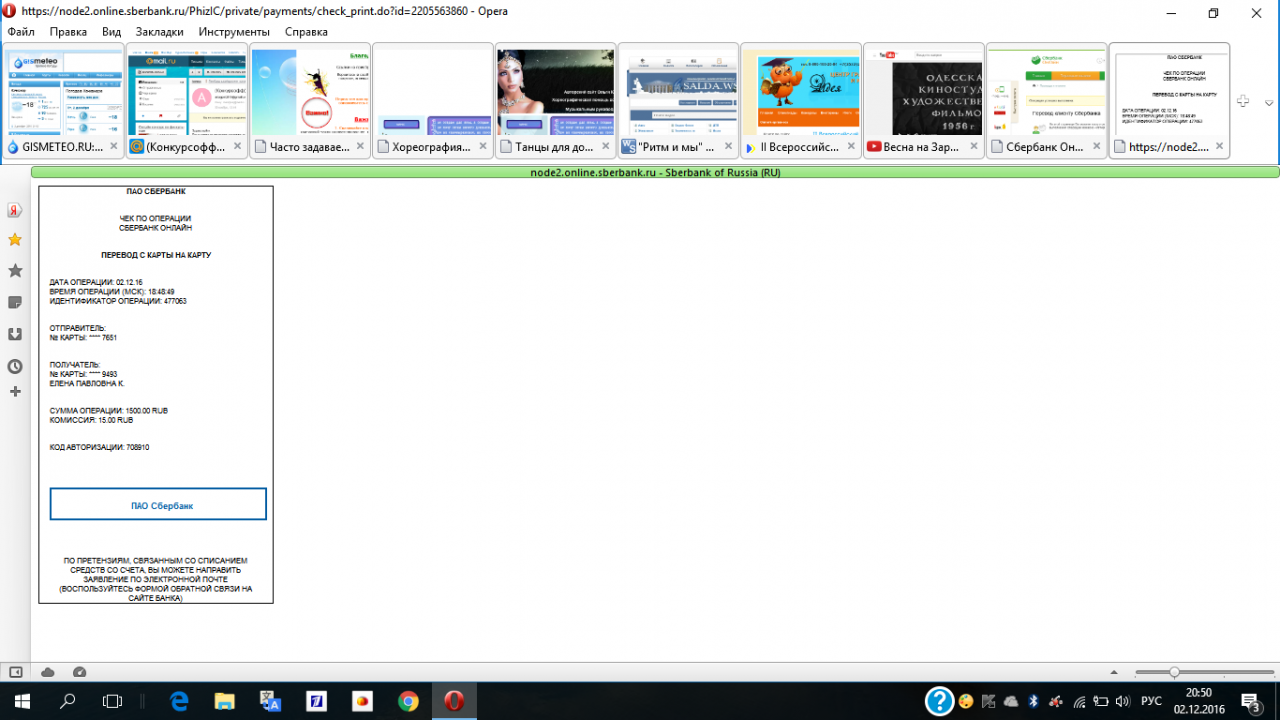The image size is (1280, 720).
Task: Switch to the Часто задавае... tab
Action: click(310, 100)
